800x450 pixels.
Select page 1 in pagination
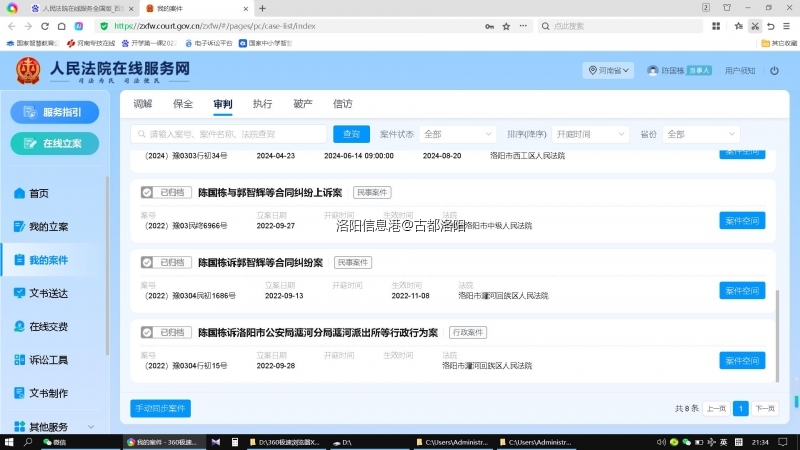click(741, 408)
